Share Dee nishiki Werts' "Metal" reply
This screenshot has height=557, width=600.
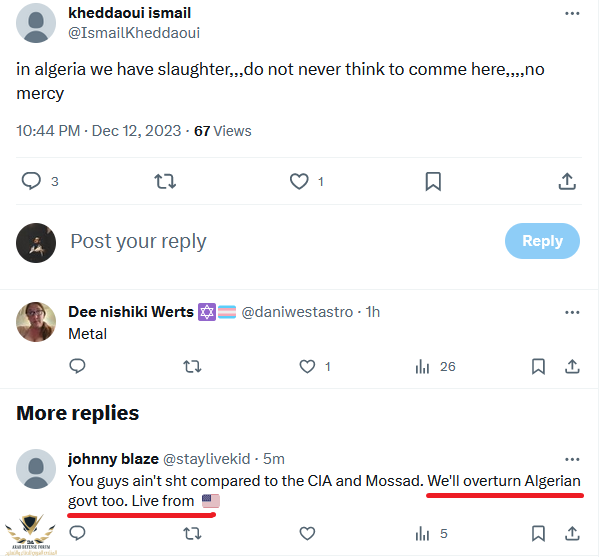tap(572, 367)
